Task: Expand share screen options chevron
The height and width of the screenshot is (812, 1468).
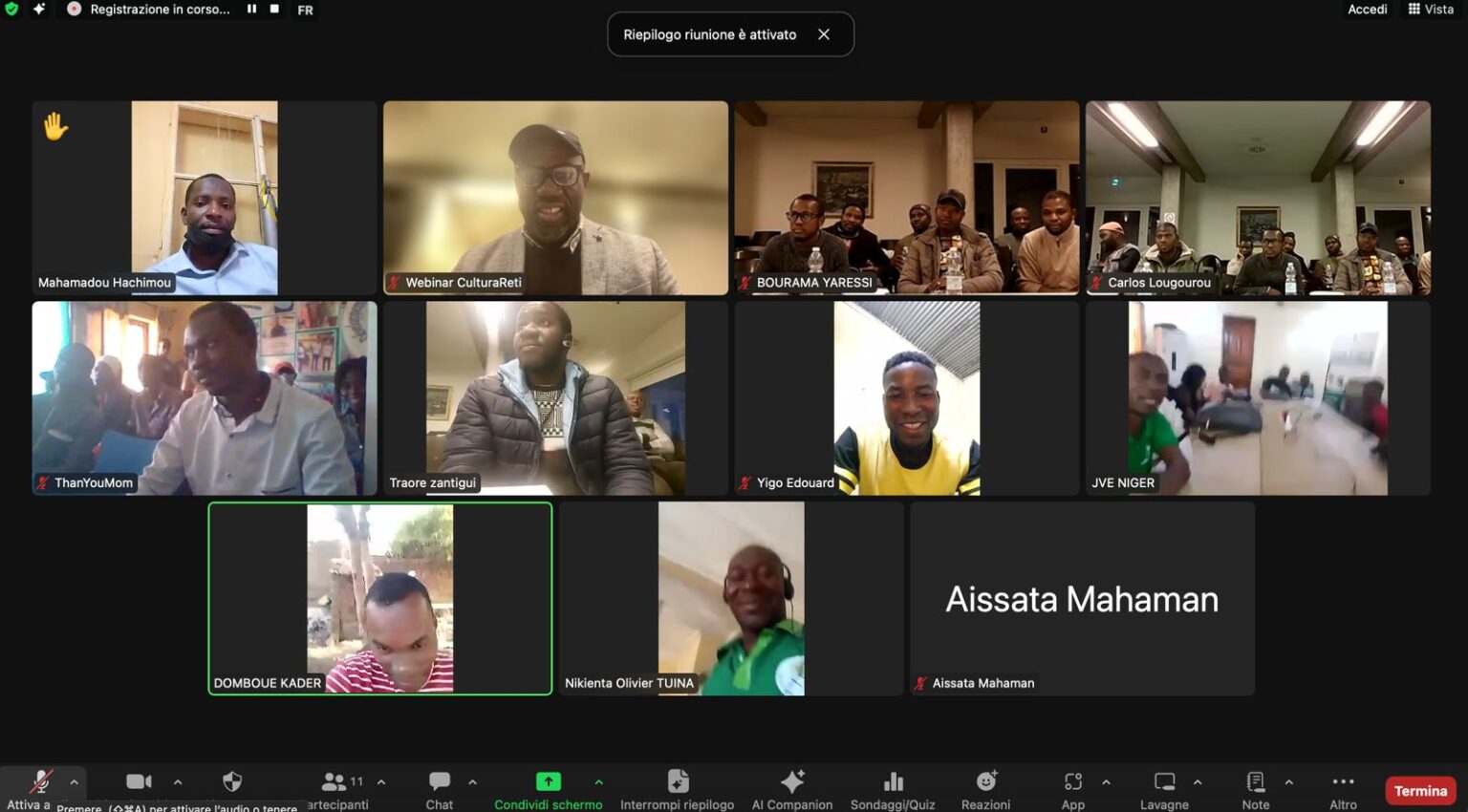Action: pos(598,782)
